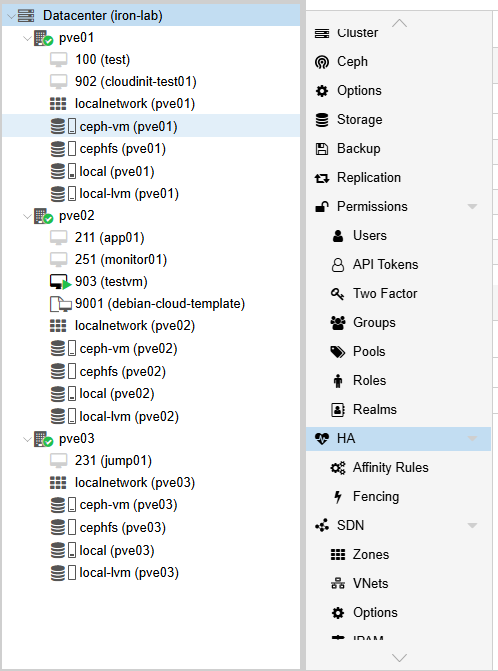Click the menu scroll-up chevron
The width and height of the screenshot is (498, 671).
[x=399, y=23]
